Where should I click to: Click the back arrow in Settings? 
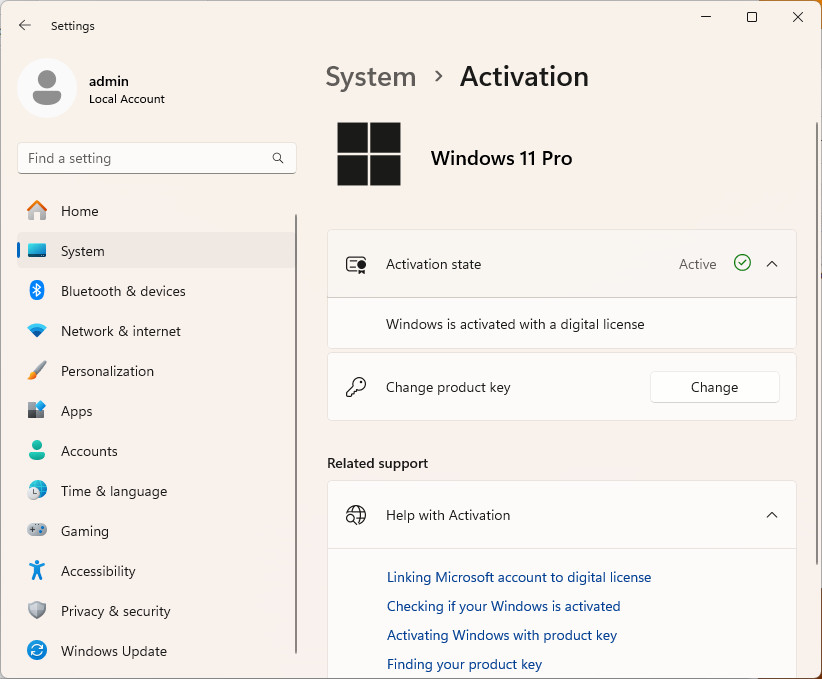click(25, 25)
